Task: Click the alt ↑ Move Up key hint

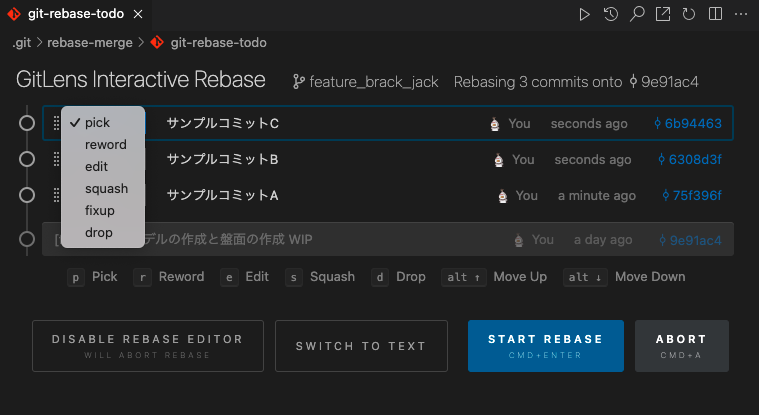Action: tap(464, 277)
